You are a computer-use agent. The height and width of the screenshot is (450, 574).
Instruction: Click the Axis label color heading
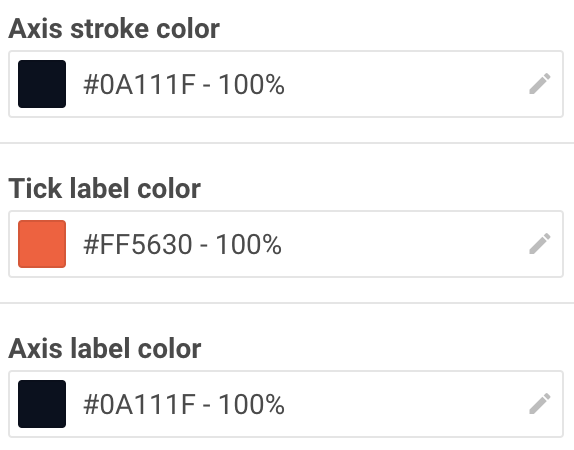(105, 349)
